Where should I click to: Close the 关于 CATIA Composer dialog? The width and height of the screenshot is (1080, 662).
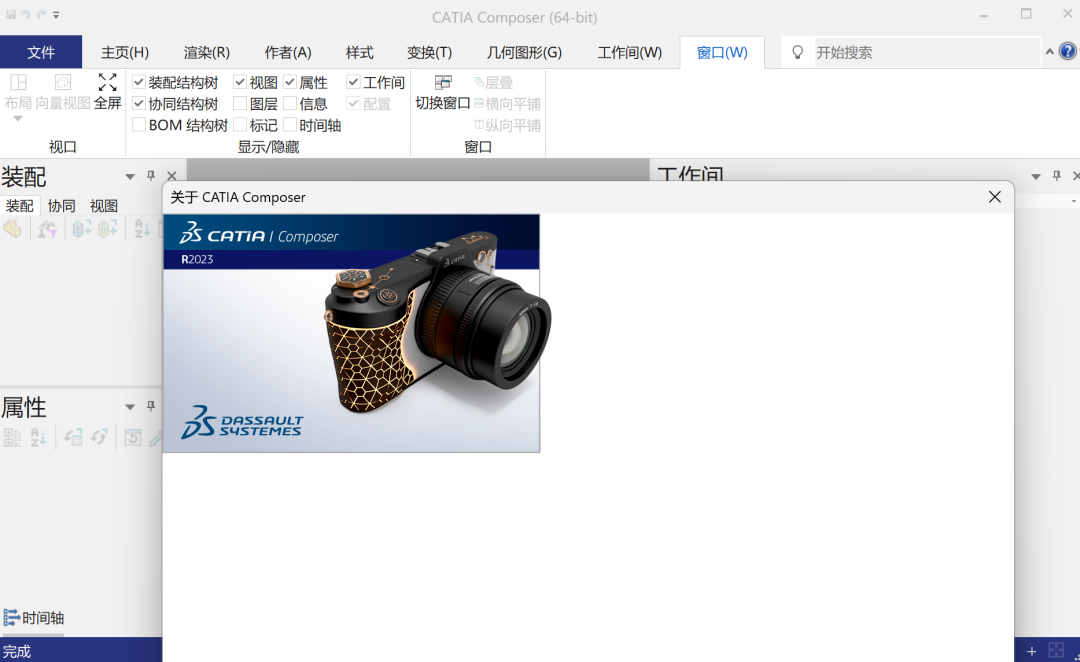click(x=994, y=197)
